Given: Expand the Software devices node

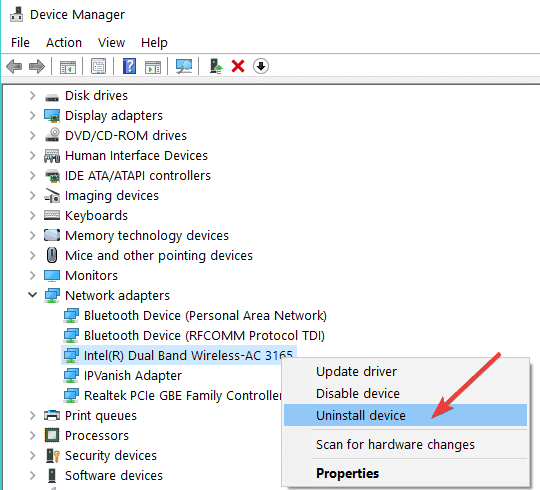Looking at the screenshot, I should (x=33, y=476).
